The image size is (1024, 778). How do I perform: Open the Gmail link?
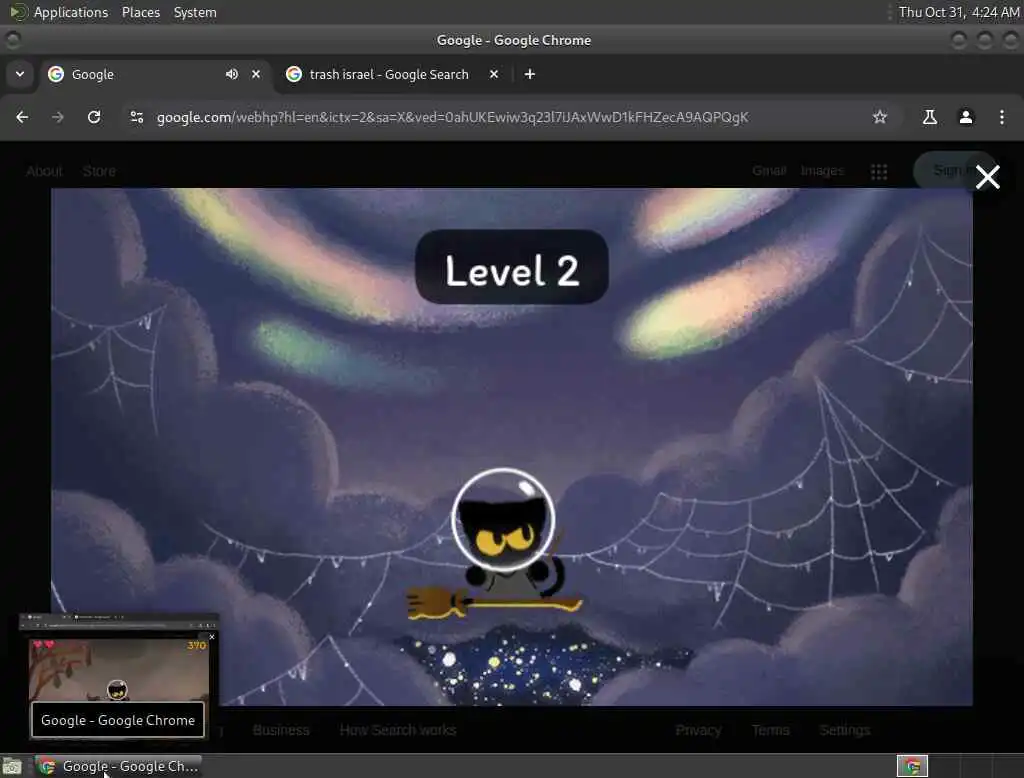[x=769, y=170]
